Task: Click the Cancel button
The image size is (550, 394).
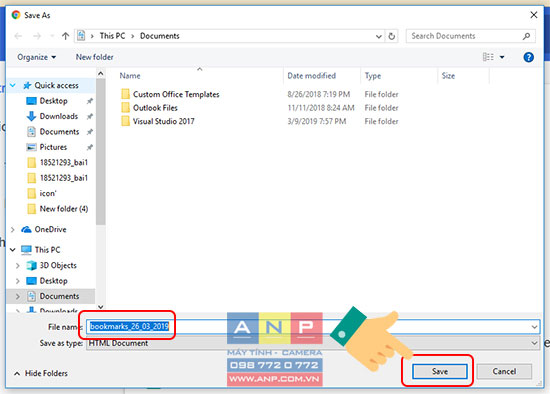Action: 504,371
